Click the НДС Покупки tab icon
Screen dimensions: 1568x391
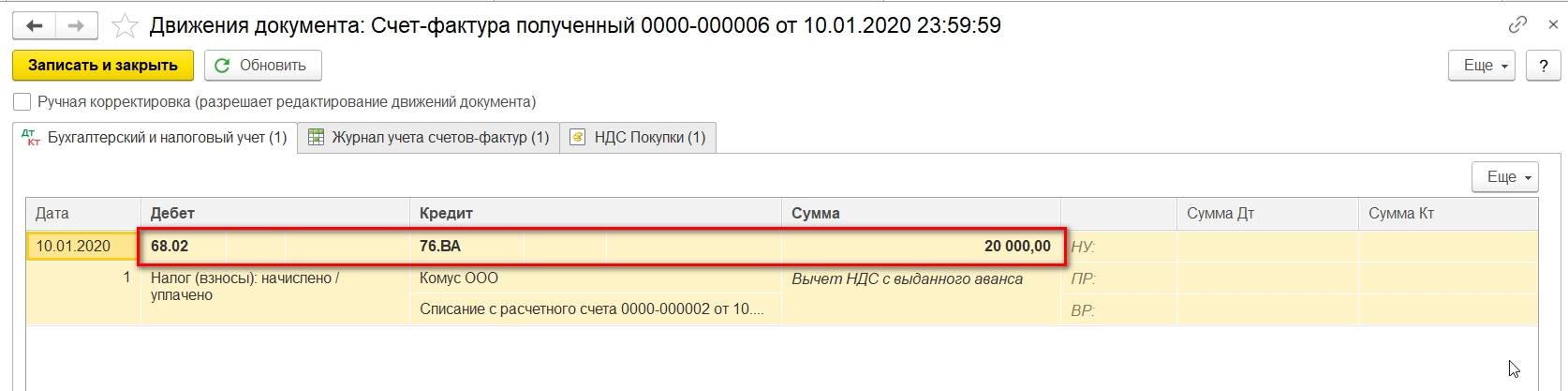pos(578,138)
